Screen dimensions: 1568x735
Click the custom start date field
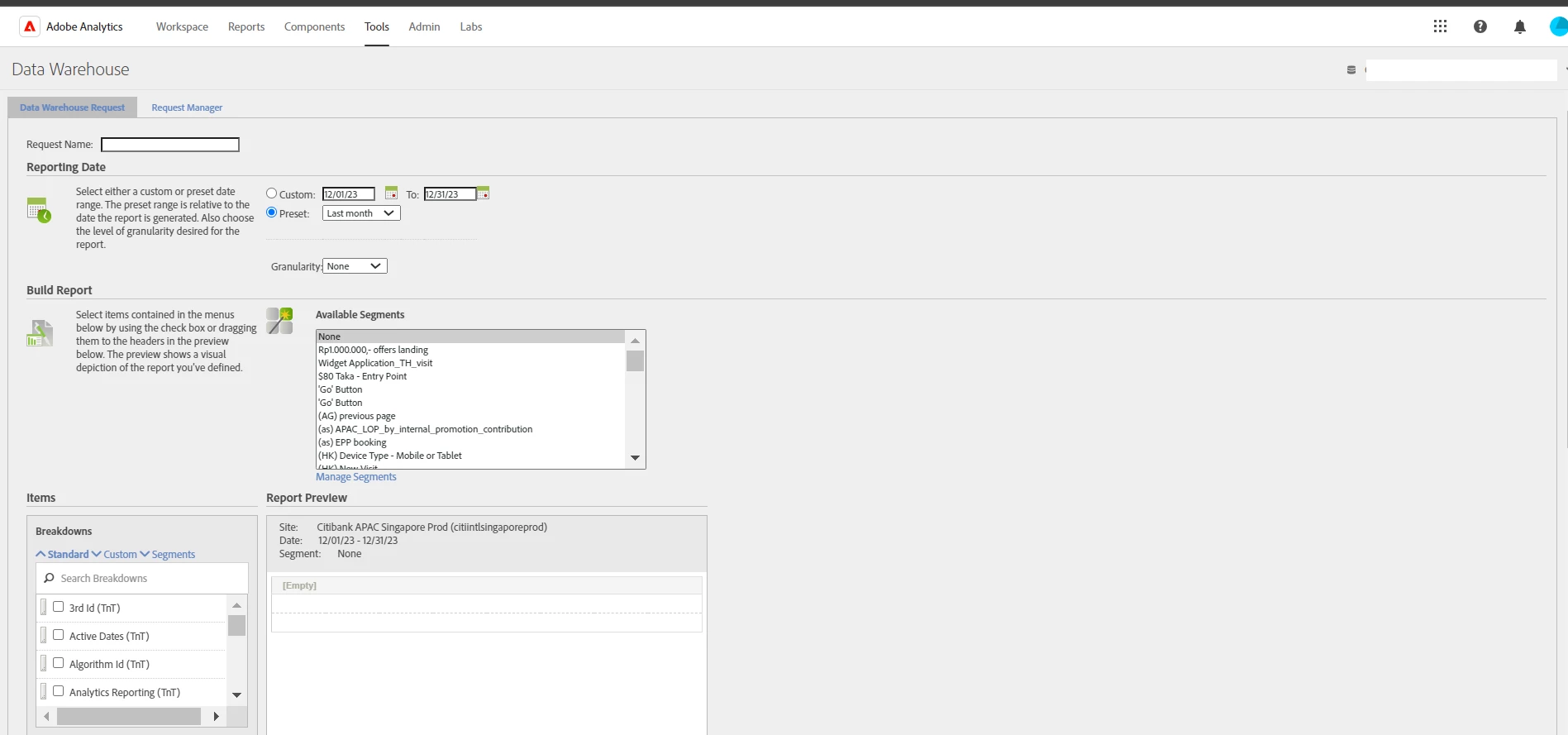349,194
